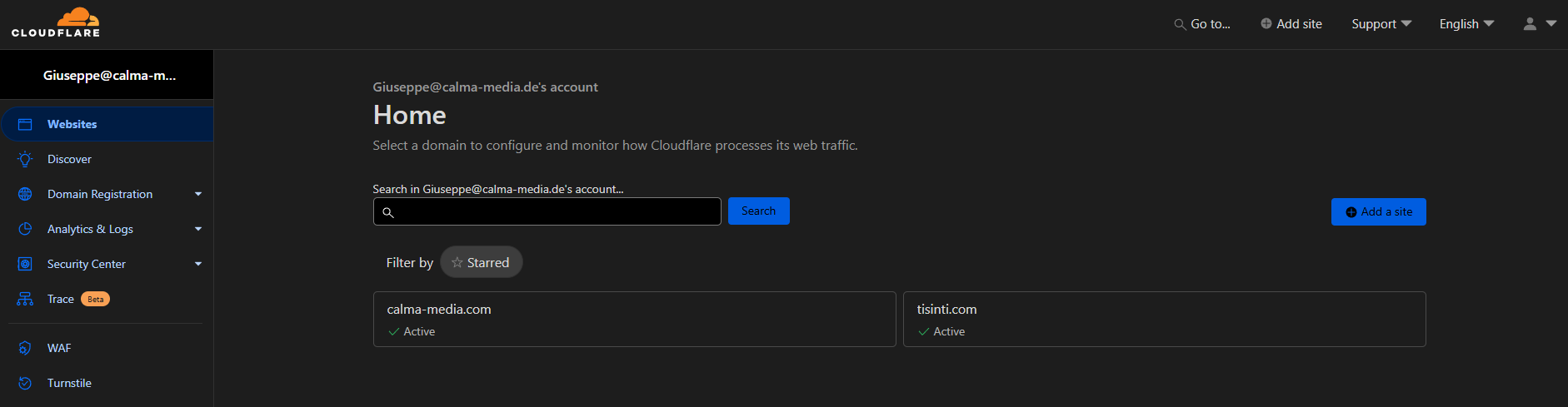Toggle the Starred filter chip
This screenshot has width=1568, height=407.
[x=481, y=262]
